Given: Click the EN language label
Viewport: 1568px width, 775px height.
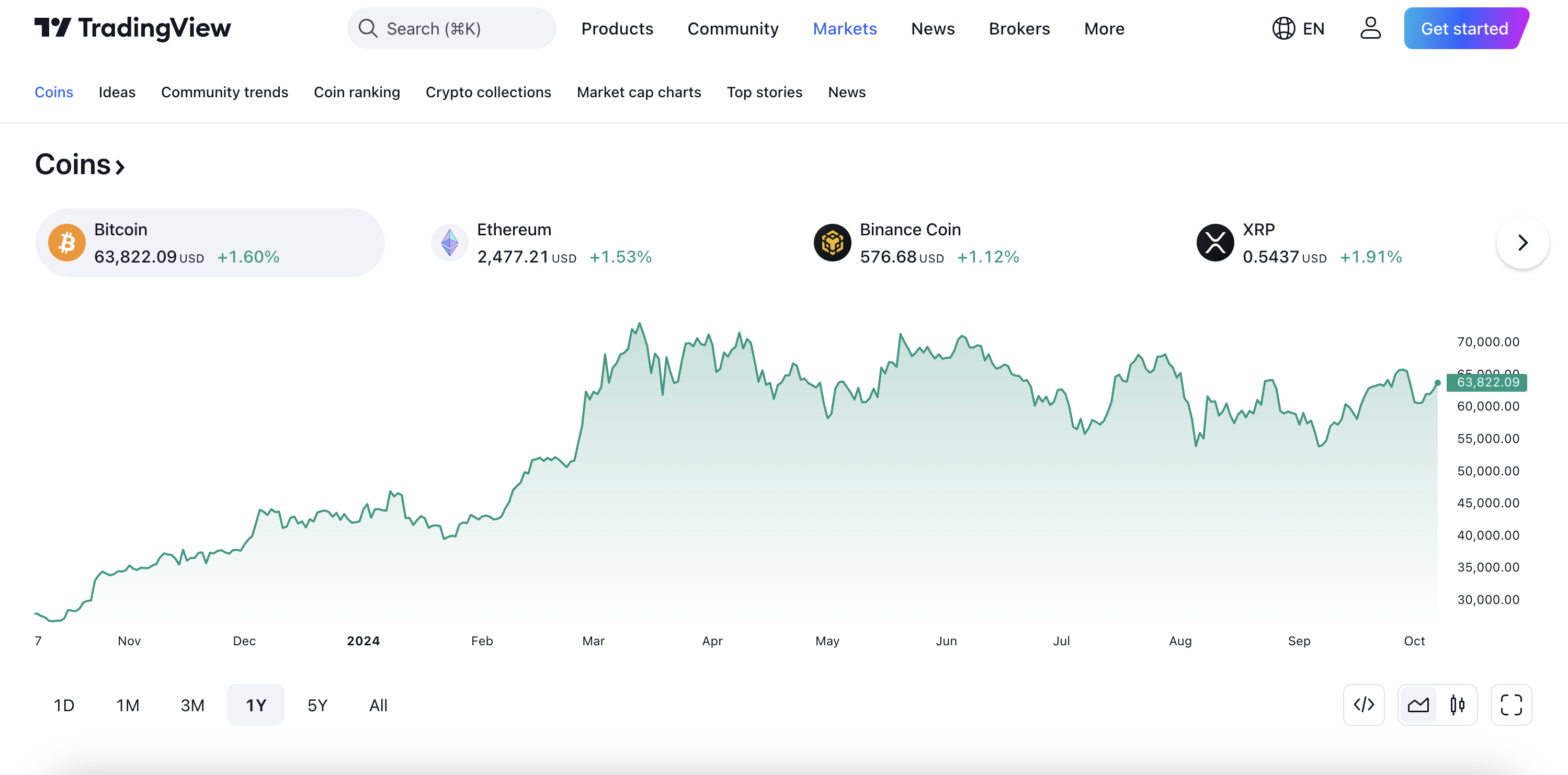Looking at the screenshot, I should 1314,29.
